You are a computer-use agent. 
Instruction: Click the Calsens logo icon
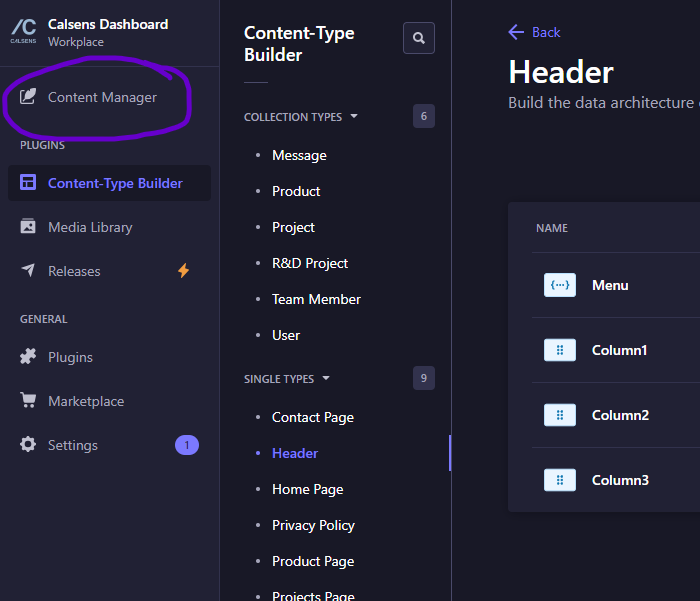point(24,31)
